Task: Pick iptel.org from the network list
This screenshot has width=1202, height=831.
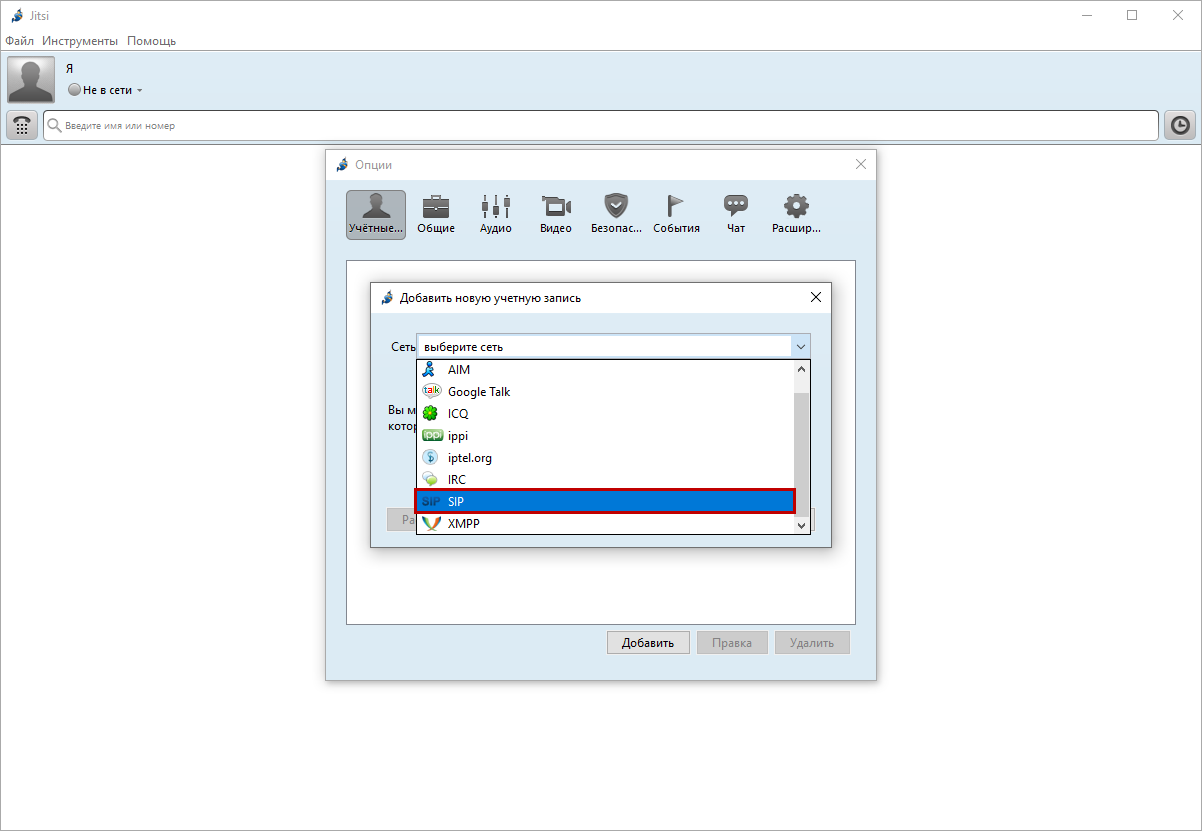Action: [x=605, y=458]
